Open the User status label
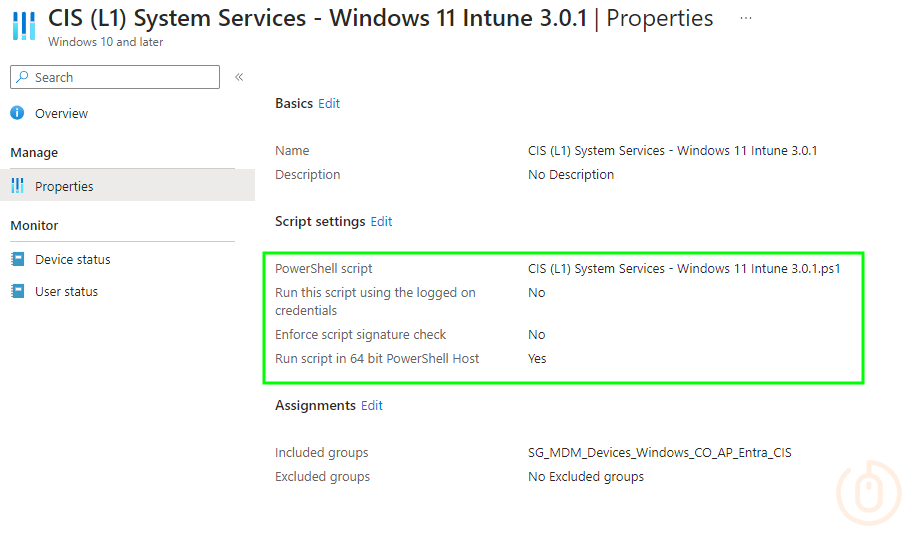 coord(66,292)
